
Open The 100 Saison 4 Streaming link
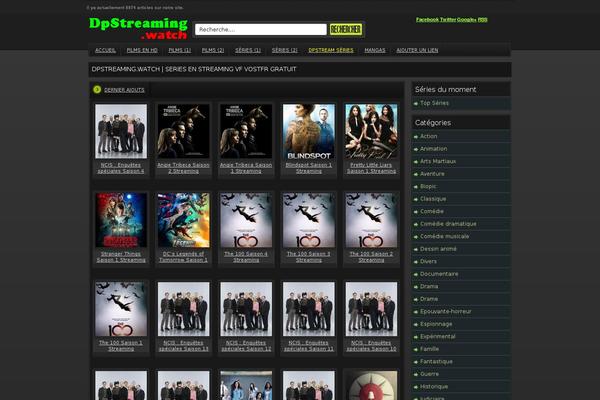(246, 257)
